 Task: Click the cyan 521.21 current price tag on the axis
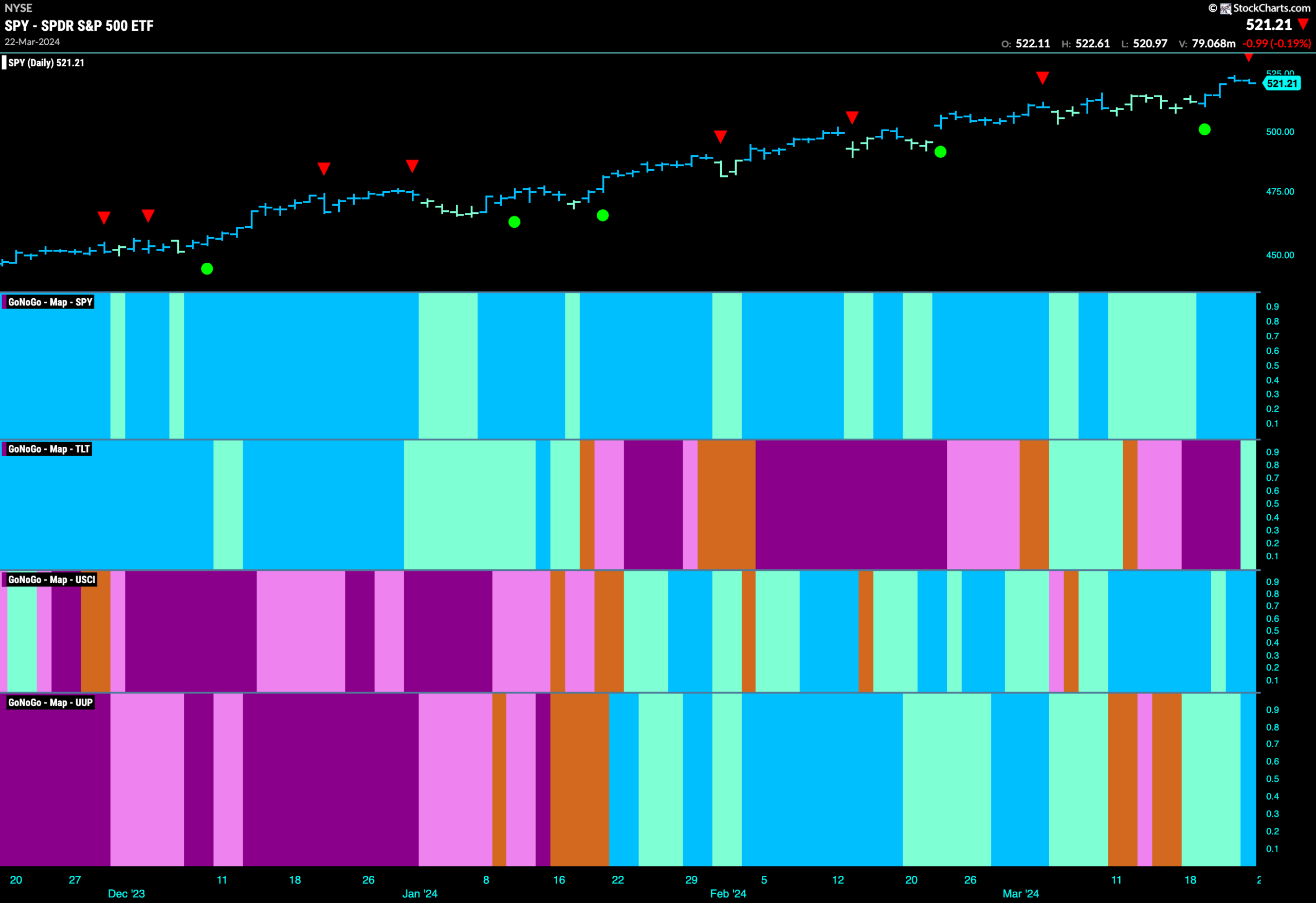1282,83
